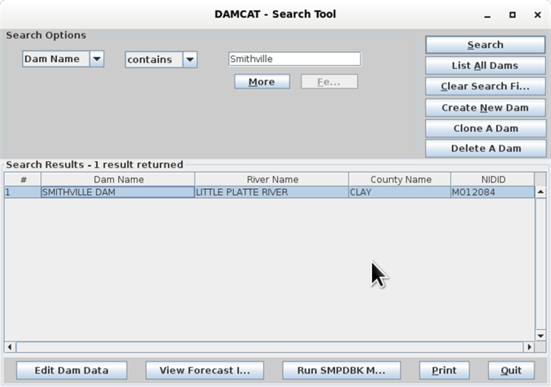Click the County Name column header
The width and height of the screenshot is (551, 387).
click(x=400, y=180)
